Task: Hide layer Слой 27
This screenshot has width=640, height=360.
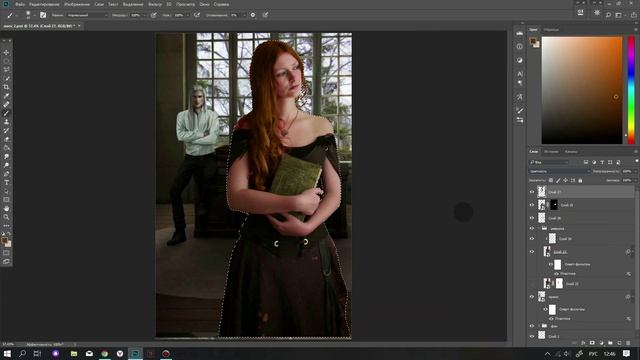Action: (532, 192)
